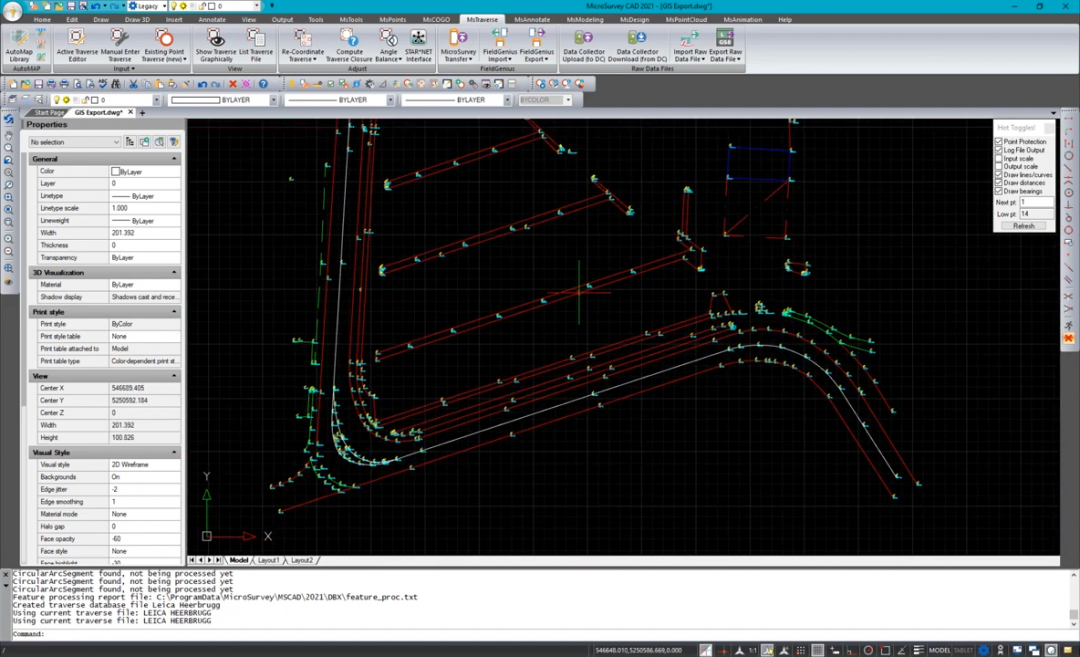This screenshot has width=1080, height=657.
Task: Collapse the General properties section
Action: tap(174, 159)
